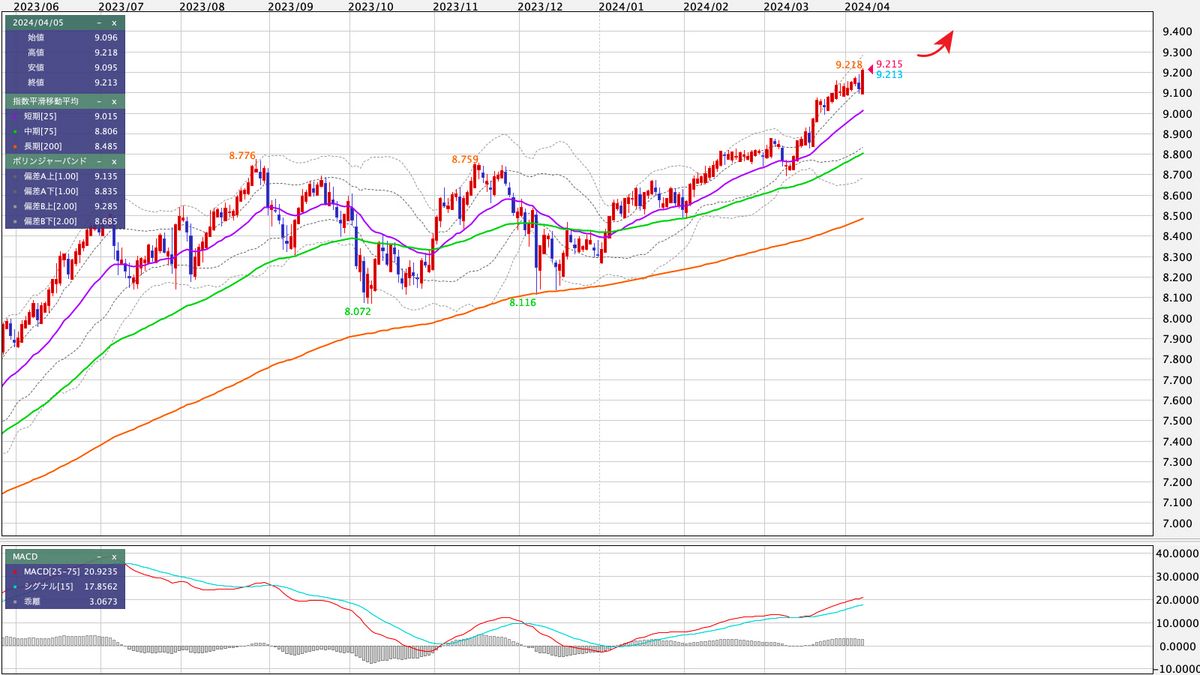Collapse the 2024/04/05 price panel with its minus

(99, 22)
